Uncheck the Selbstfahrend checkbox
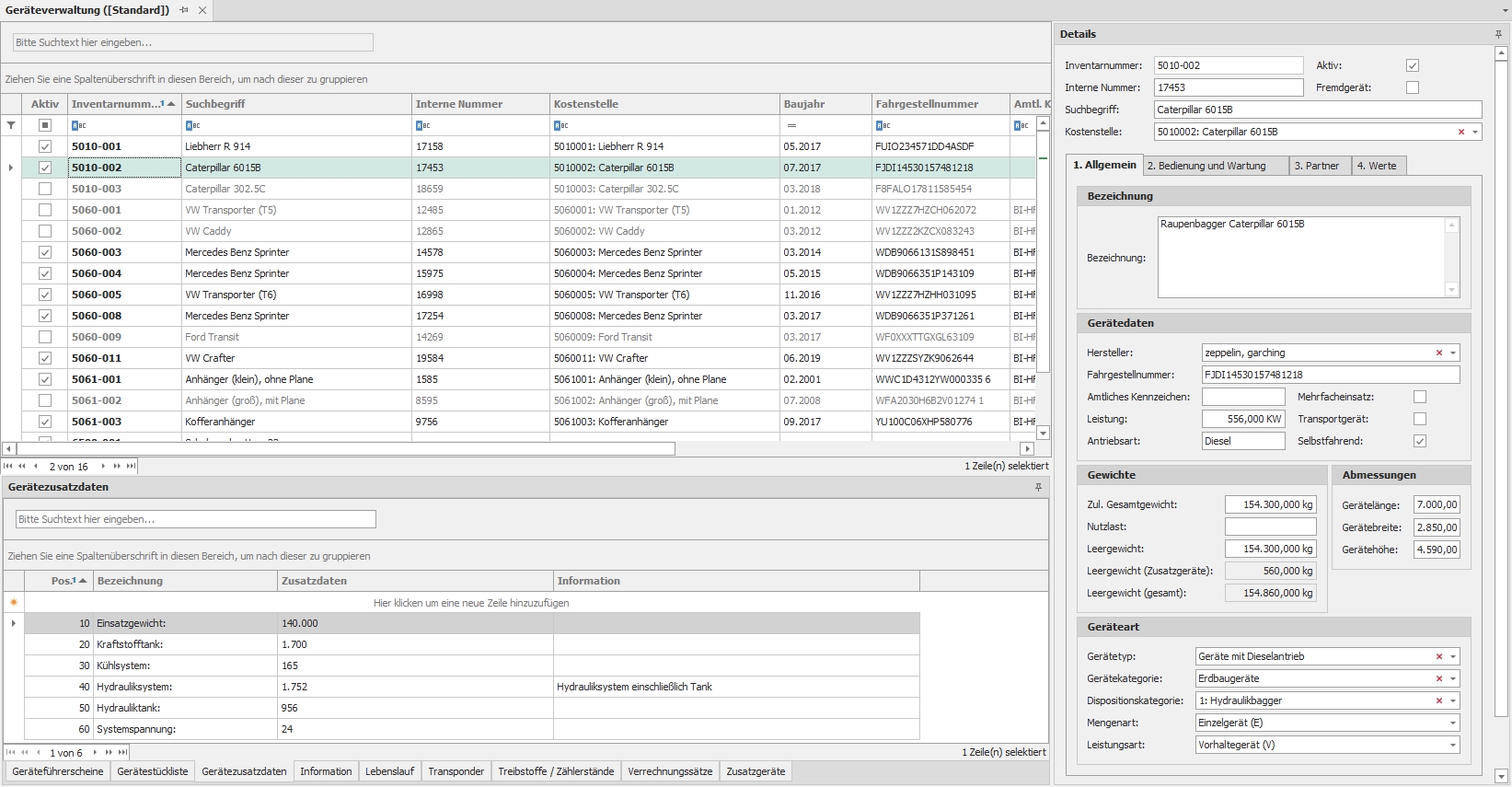1512x787 pixels. pos(1420,441)
